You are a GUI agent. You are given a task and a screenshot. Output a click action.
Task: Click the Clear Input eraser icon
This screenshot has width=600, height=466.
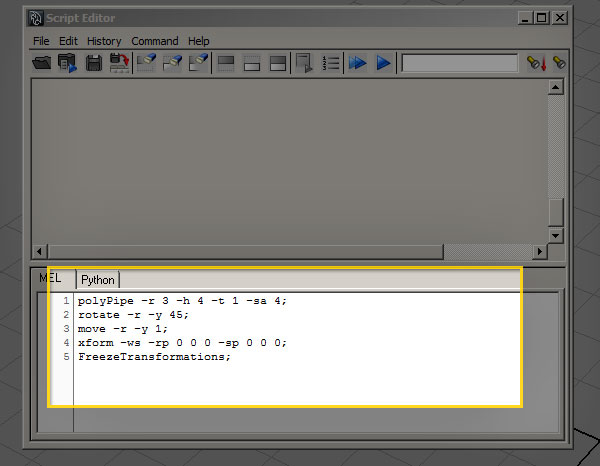click(x=172, y=63)
